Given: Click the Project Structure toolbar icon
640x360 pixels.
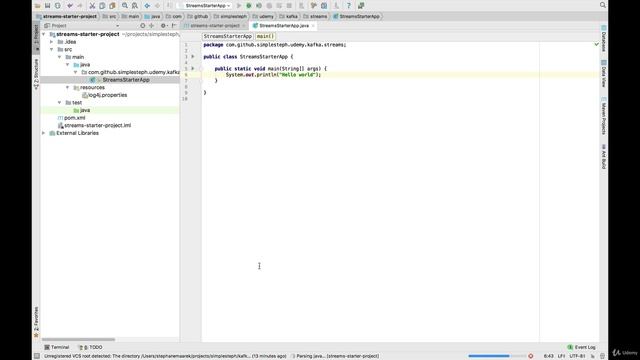Looking at the screenshot, I should 324,6.
